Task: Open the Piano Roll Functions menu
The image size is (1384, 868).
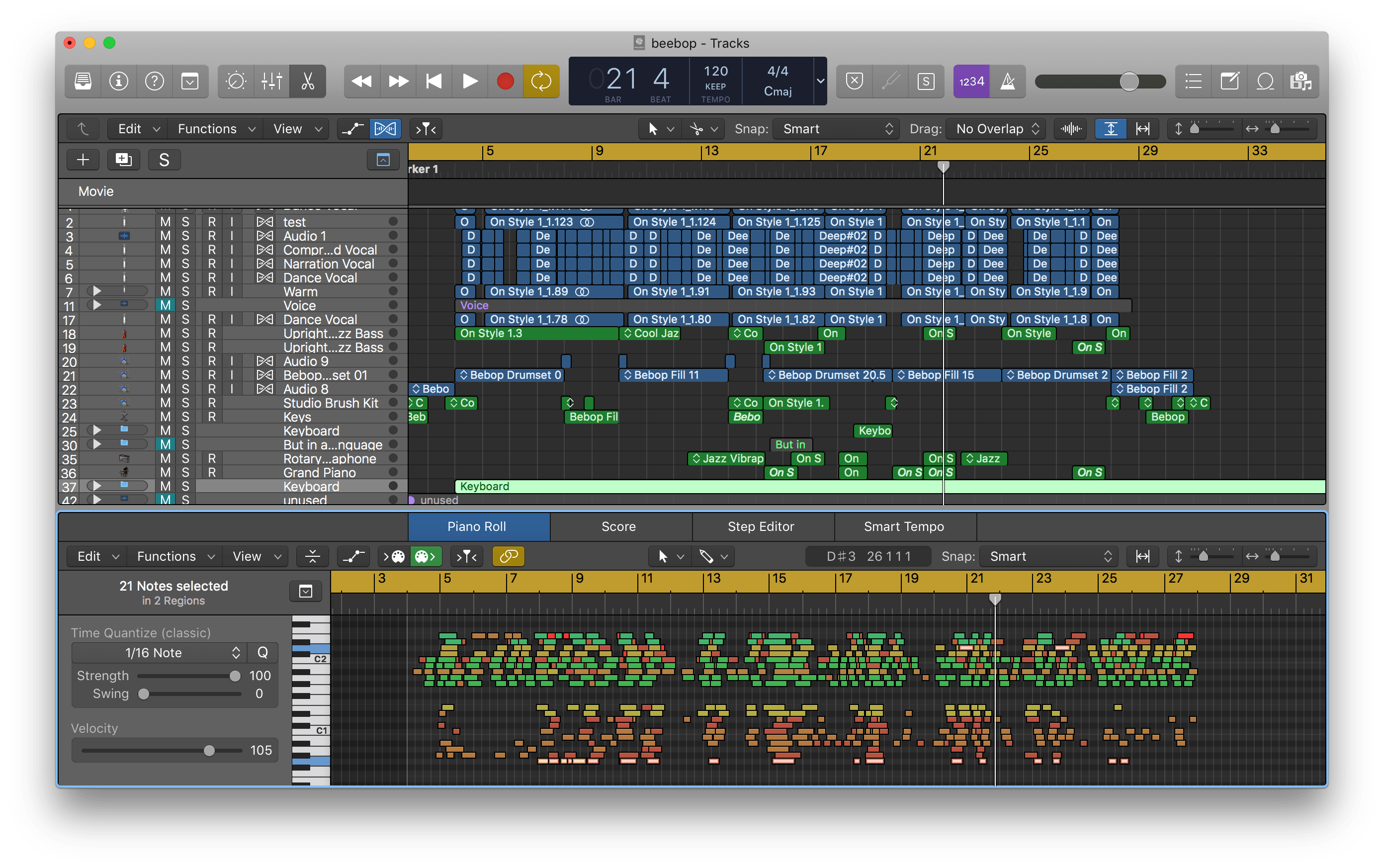Action: (174, 556)
